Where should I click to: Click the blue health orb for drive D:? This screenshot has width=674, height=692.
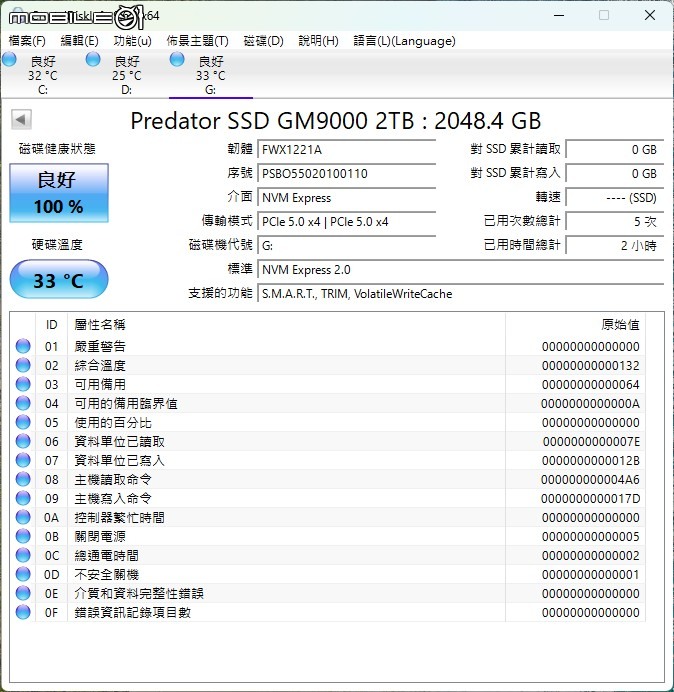pyautogui.click(x=93, y=60)
